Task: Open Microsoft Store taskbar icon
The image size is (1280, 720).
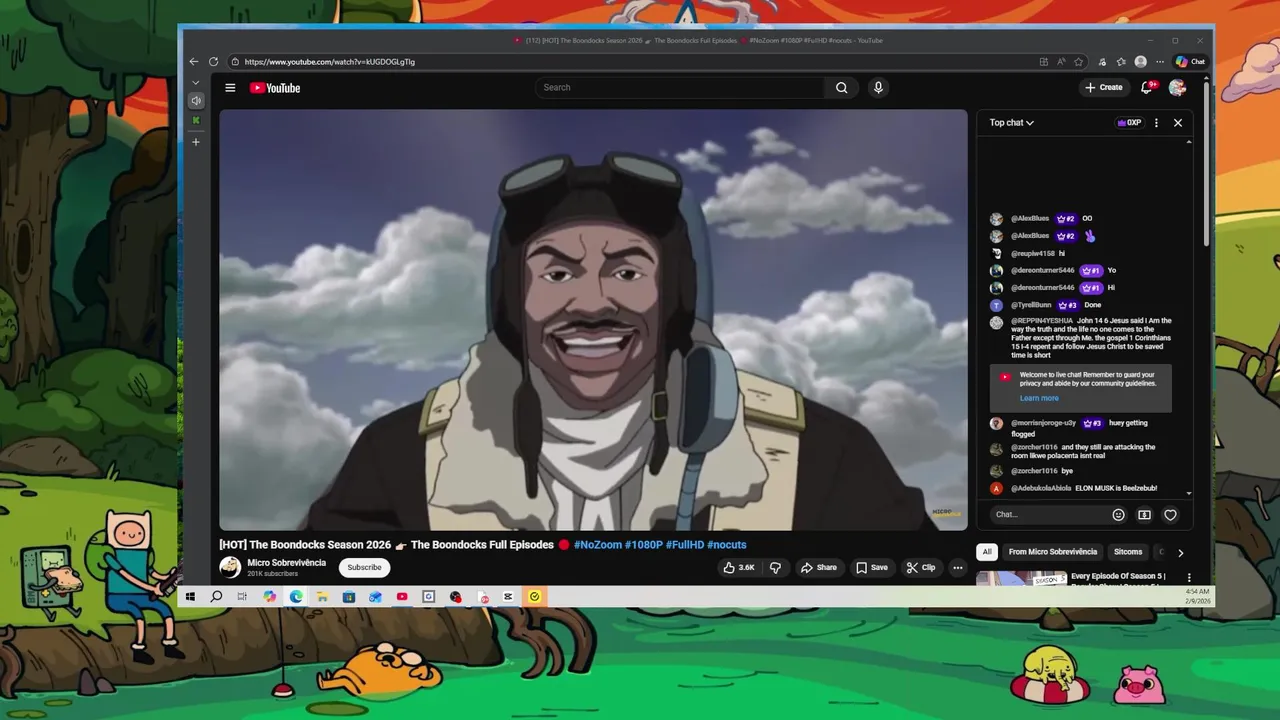Action: point(349,597)
